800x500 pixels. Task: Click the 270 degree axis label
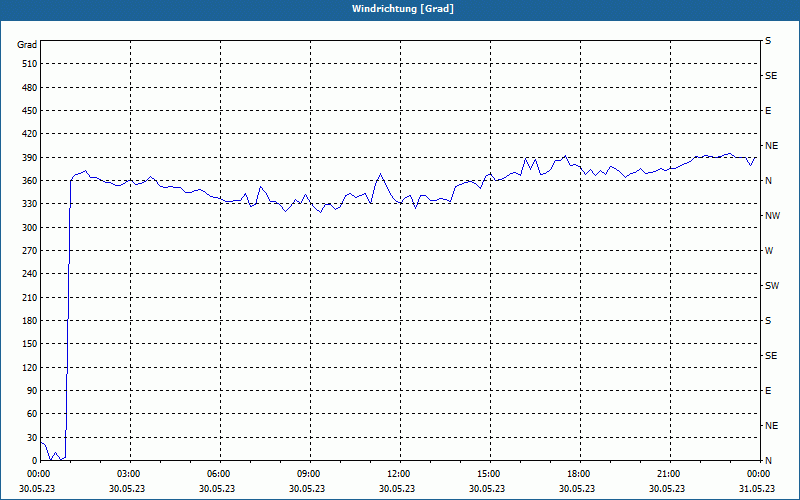pos(30,251)
